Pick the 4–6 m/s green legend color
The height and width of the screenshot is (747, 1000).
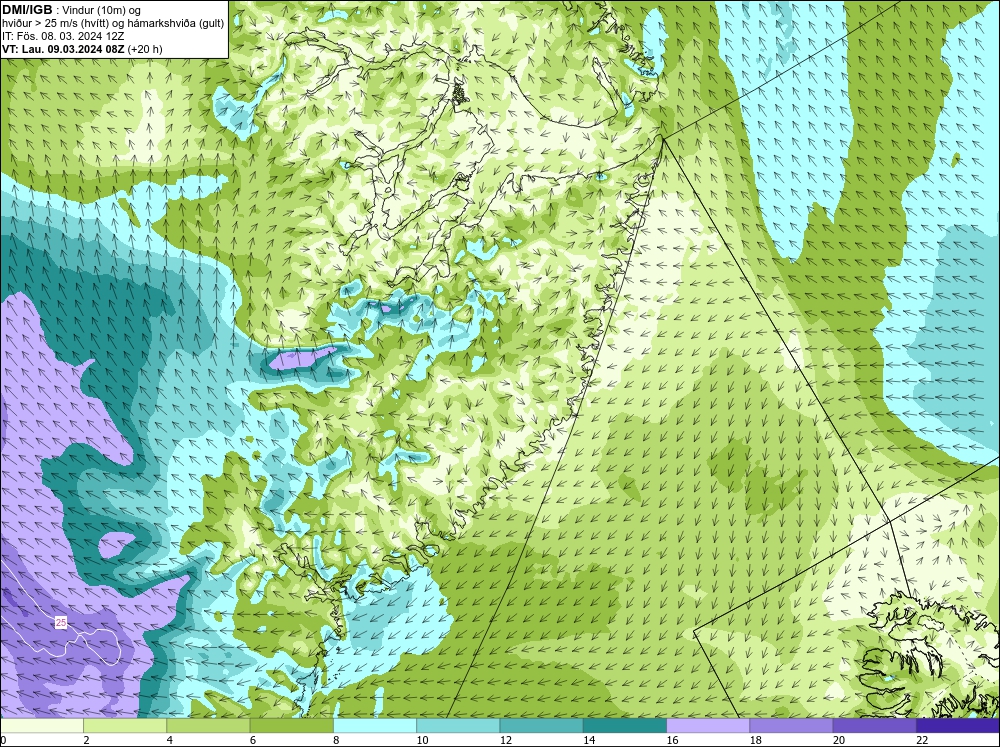click(x=208, y=725)
